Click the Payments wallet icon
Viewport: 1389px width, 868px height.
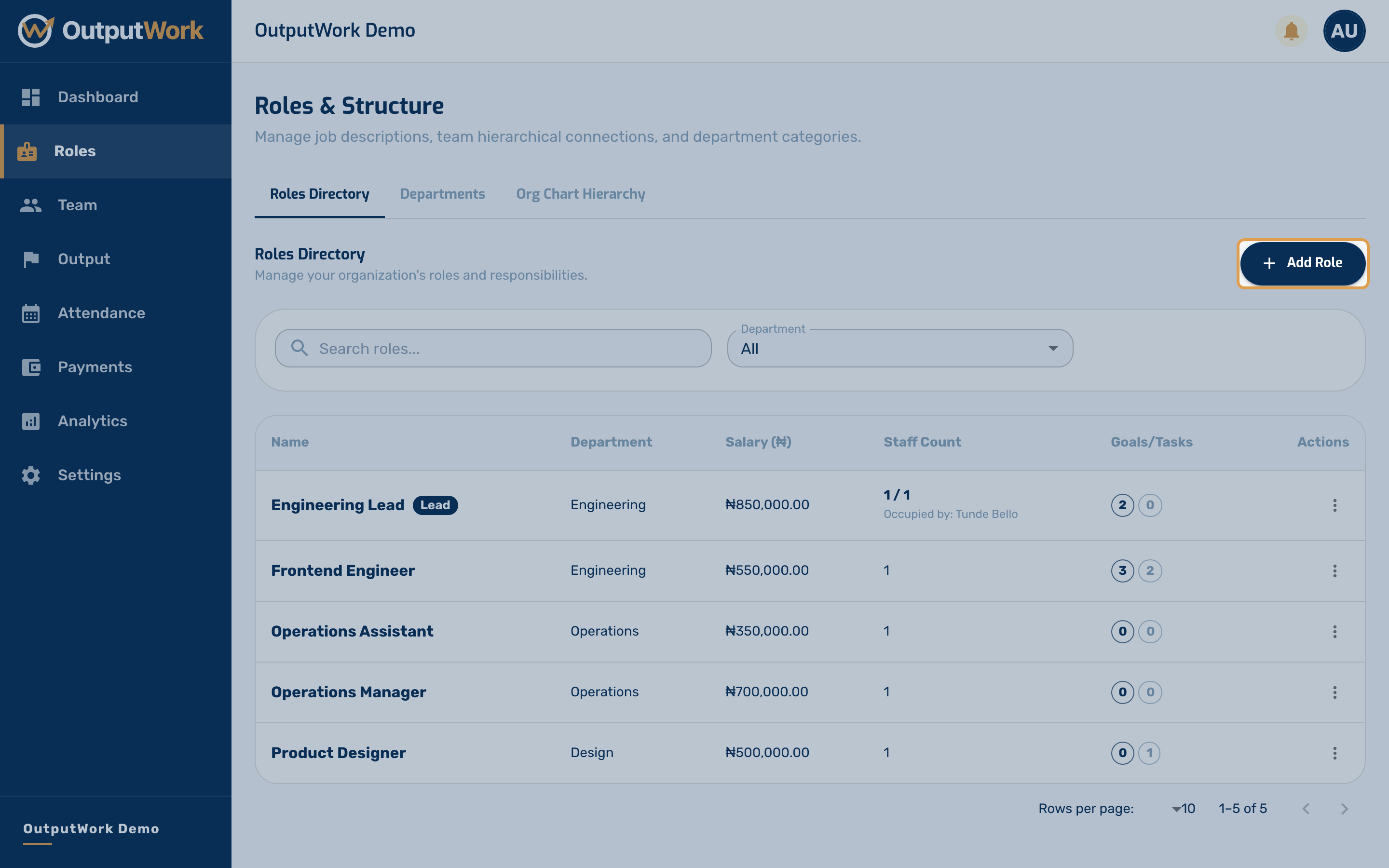[x=31, y=367]
